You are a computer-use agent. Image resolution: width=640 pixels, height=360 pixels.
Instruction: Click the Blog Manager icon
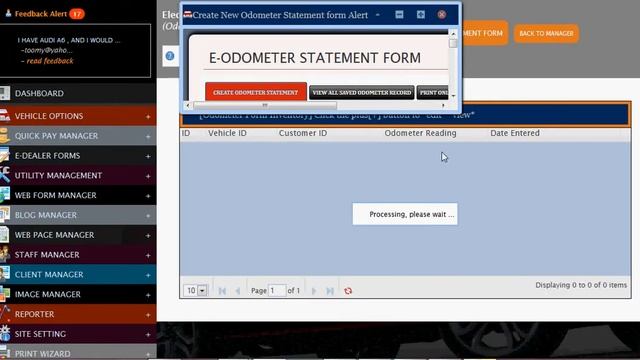coord(4,215)
